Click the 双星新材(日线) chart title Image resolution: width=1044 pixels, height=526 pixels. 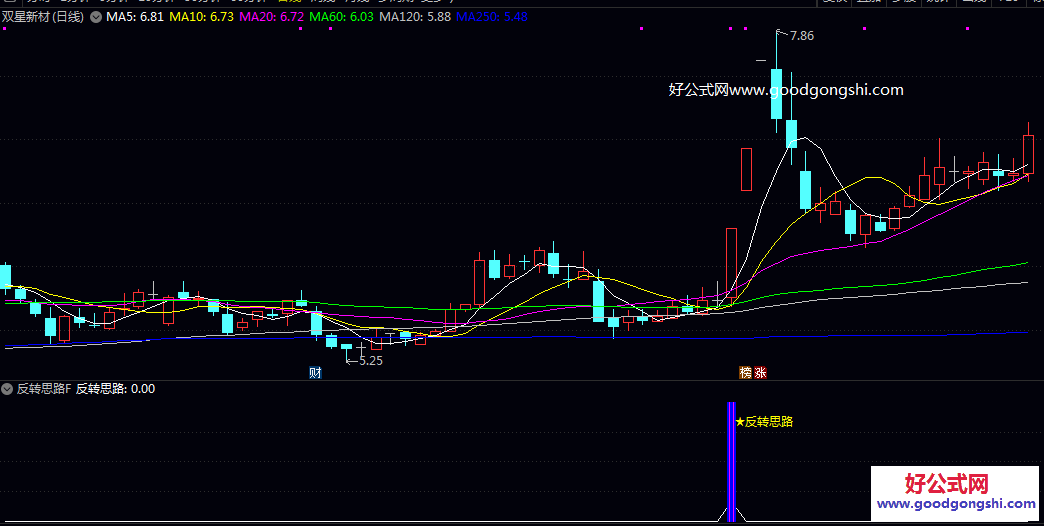click(43, 17)
